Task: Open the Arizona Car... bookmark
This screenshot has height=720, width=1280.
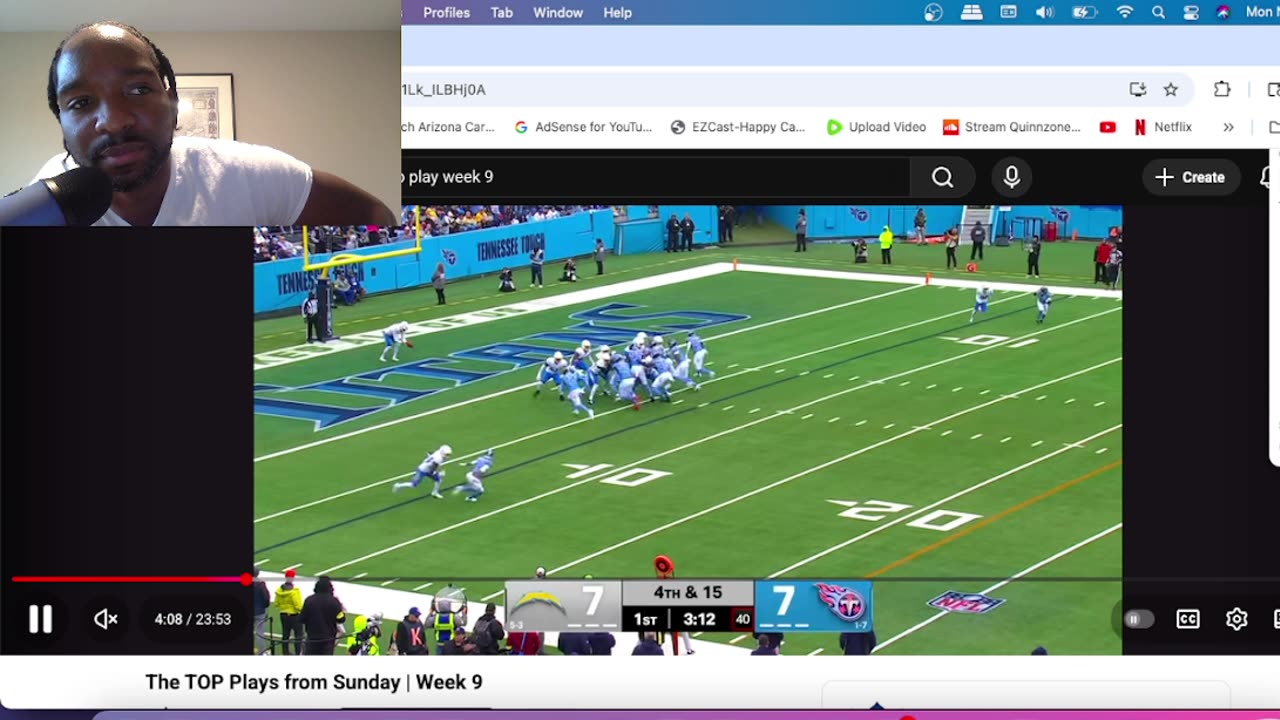Action: (448, 127)
